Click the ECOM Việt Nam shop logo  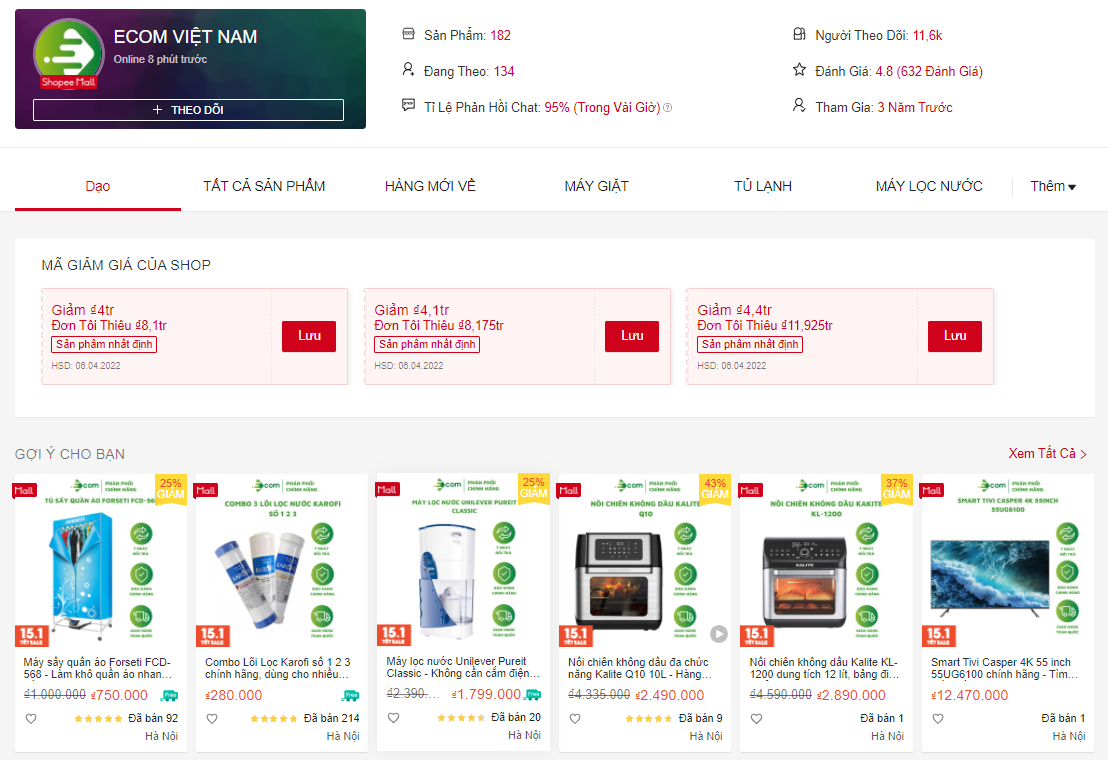(x=69, y=53)
